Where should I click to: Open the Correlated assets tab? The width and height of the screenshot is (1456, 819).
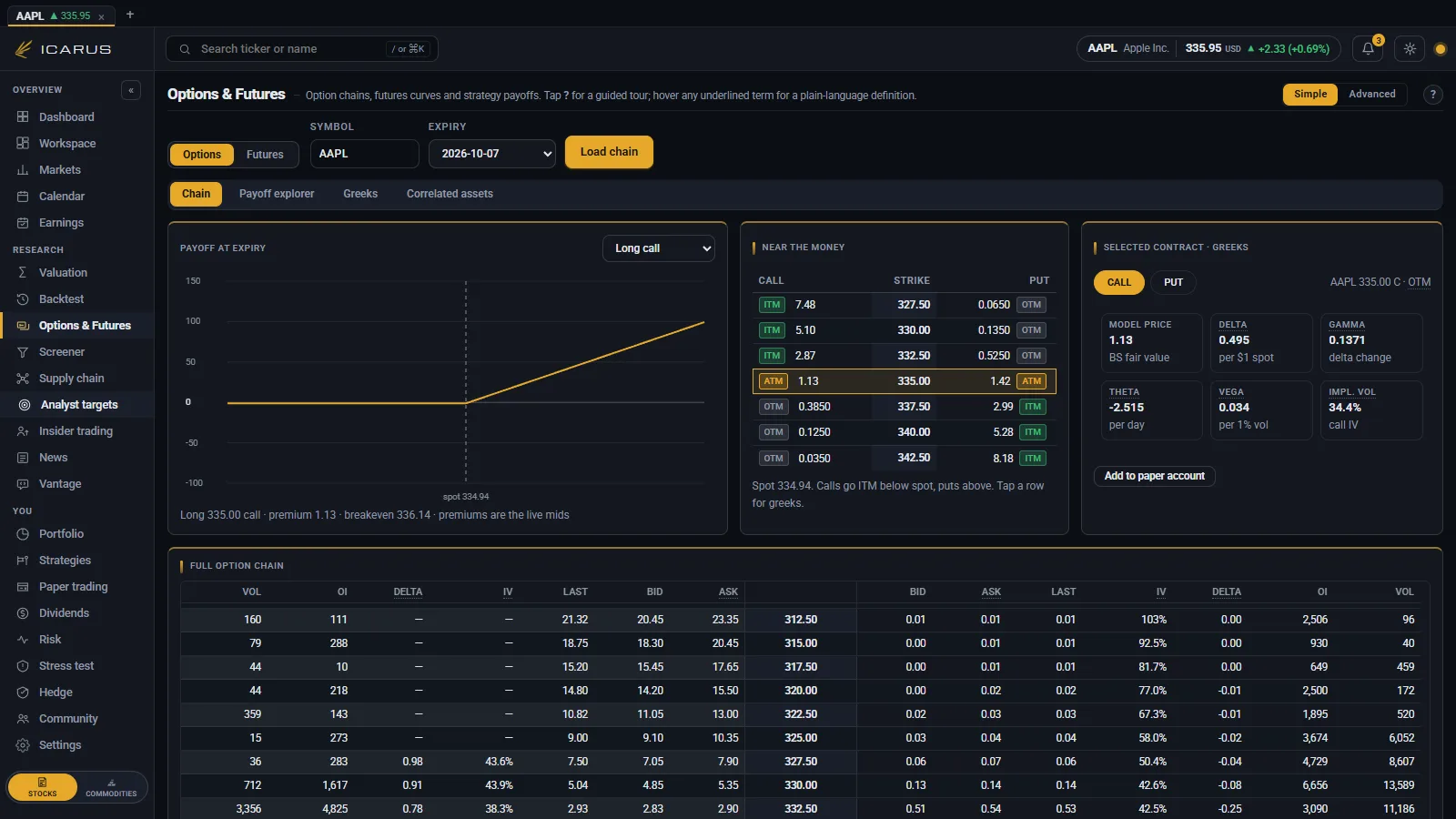click(450, 194)
